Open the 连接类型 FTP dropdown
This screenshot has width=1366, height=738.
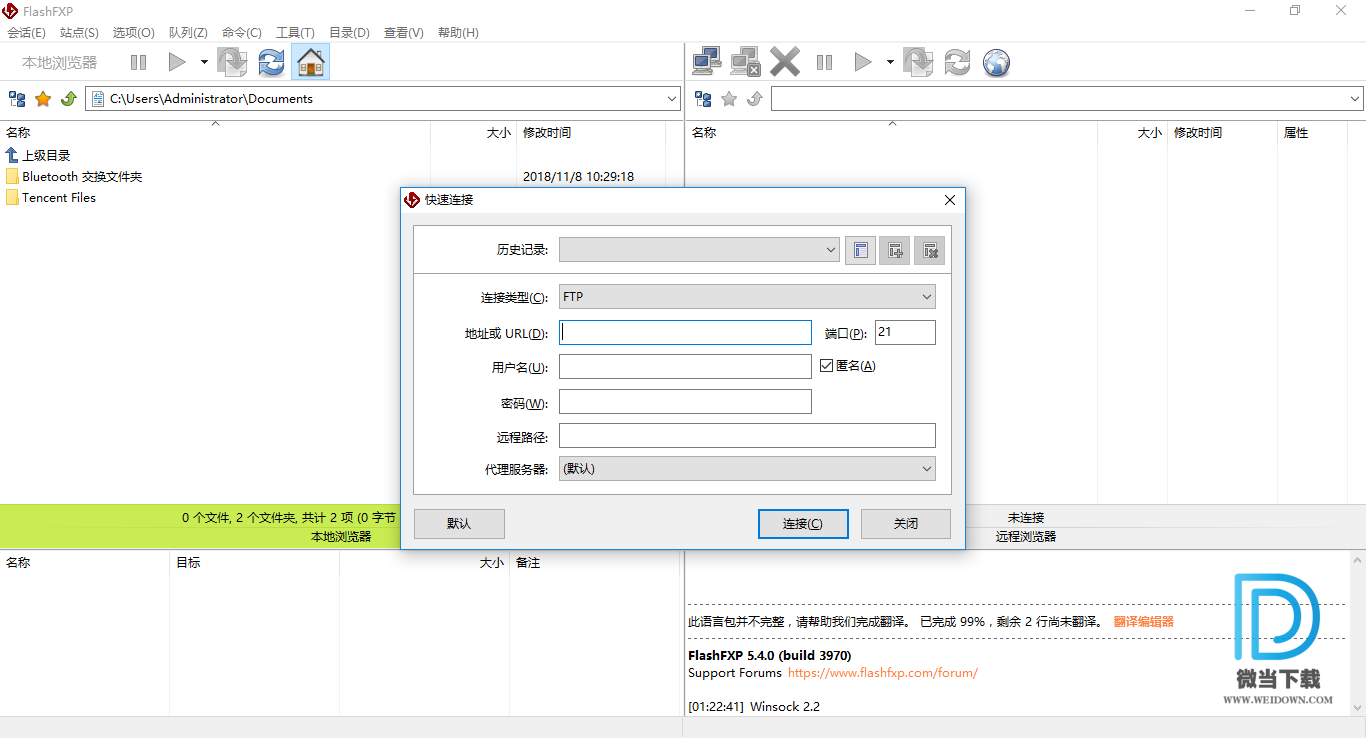(747, 297)
